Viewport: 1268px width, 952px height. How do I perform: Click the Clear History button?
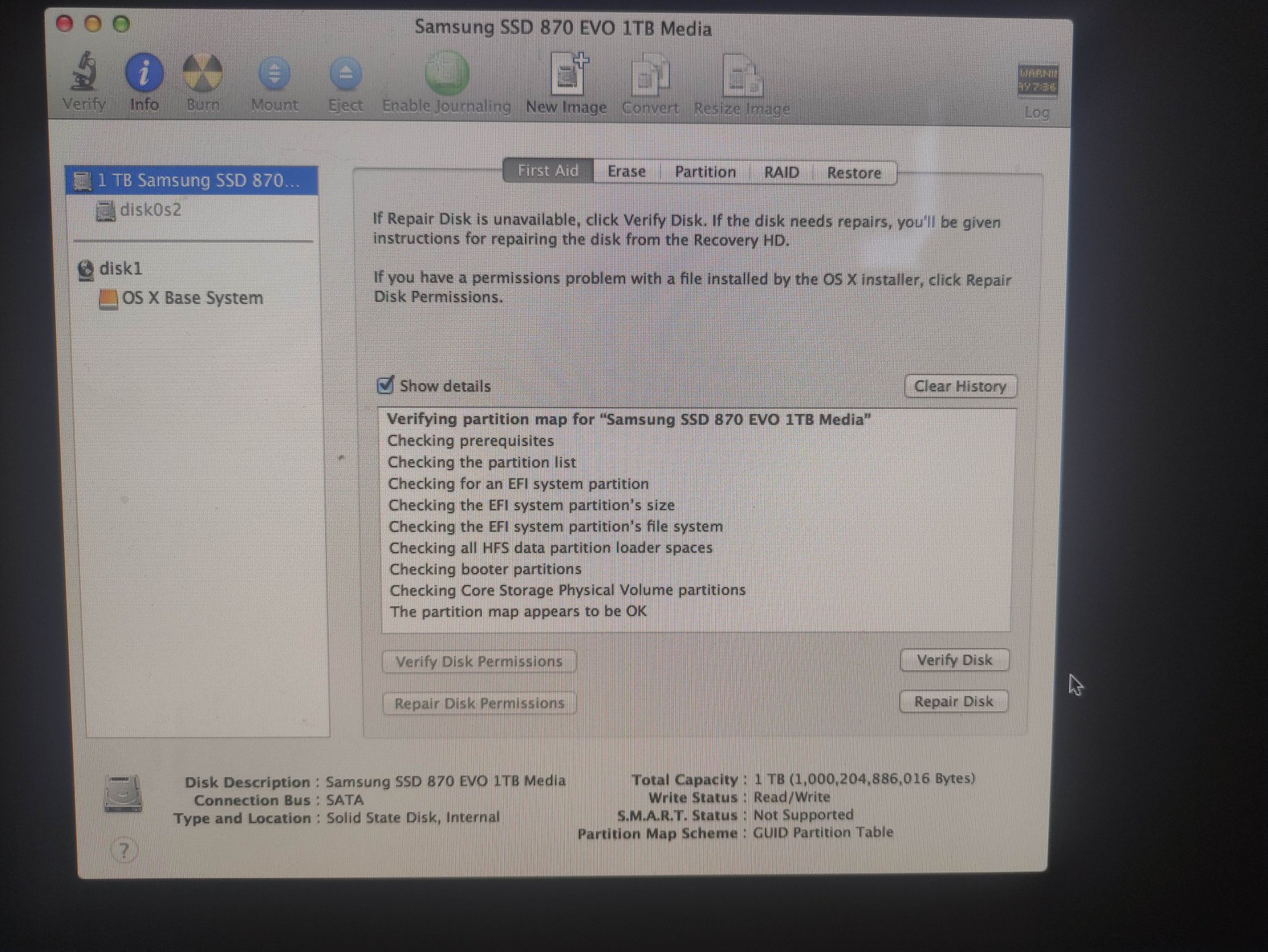tap(960, 386)
